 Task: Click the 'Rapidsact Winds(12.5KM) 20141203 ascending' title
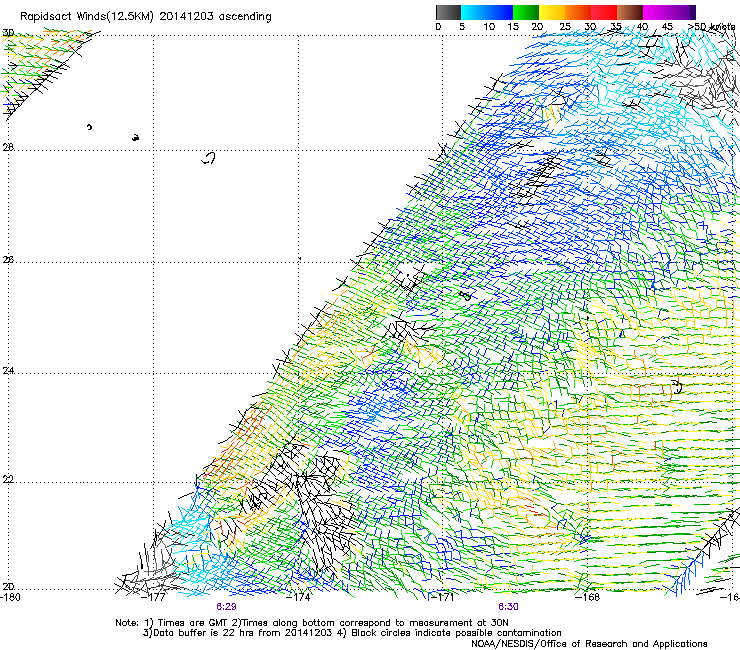[x=146, y=17]
